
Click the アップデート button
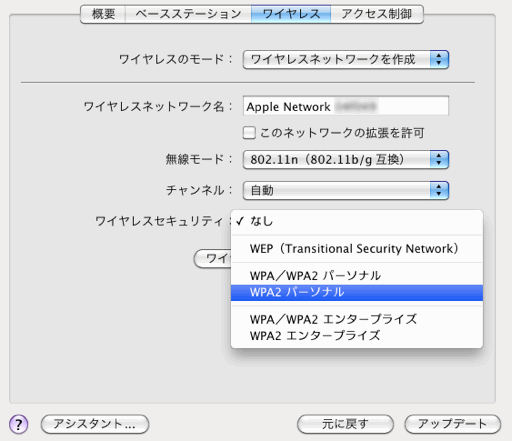click(453, 424)
